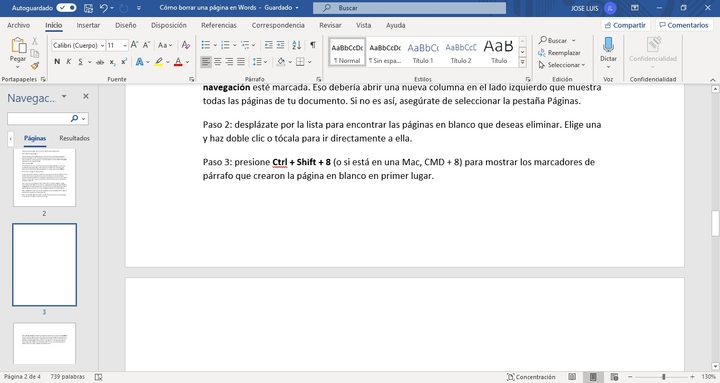This screenshot has height=383, width=720.
Task: Toggle subscript formatting
Action: click(112, 62)
